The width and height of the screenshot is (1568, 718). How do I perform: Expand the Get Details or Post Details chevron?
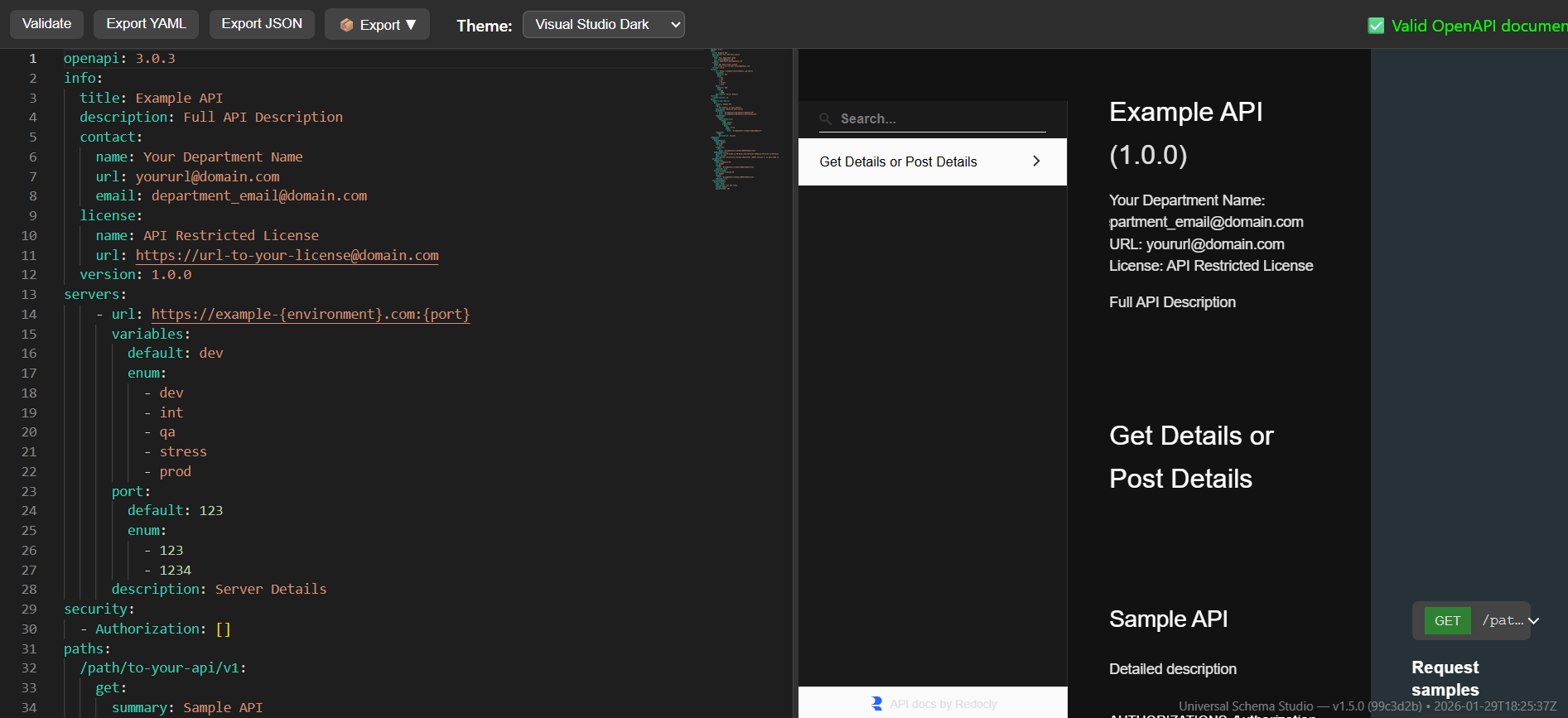[x=1036, y=161]
